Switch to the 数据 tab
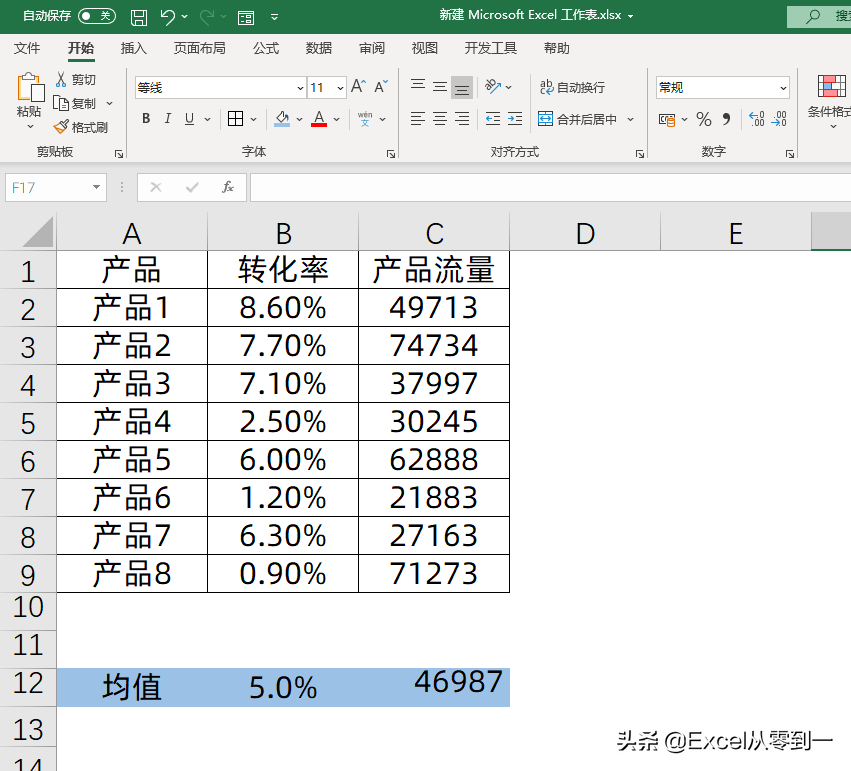Screen dimensions: 851x771 [319, 48]
